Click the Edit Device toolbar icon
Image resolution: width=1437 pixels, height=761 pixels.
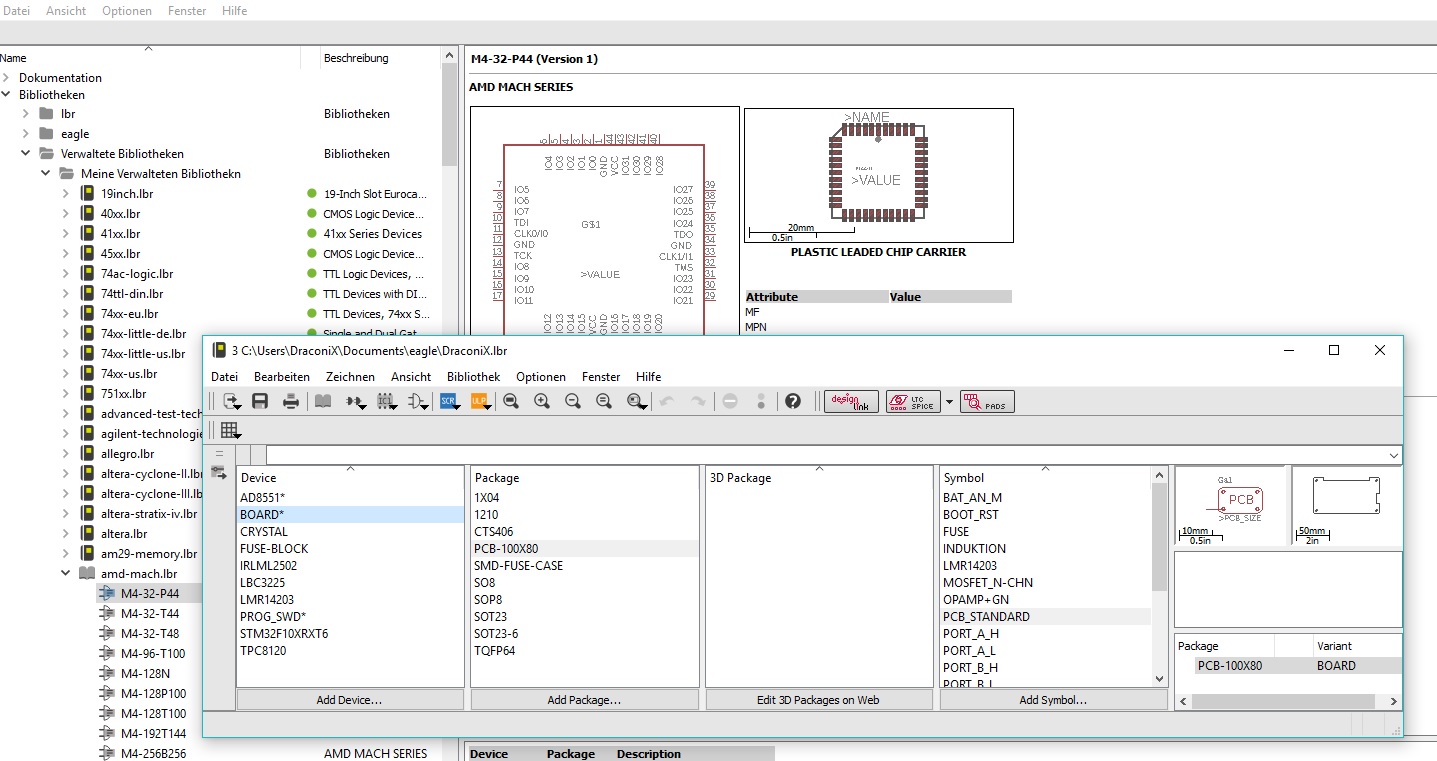(355, 401)
